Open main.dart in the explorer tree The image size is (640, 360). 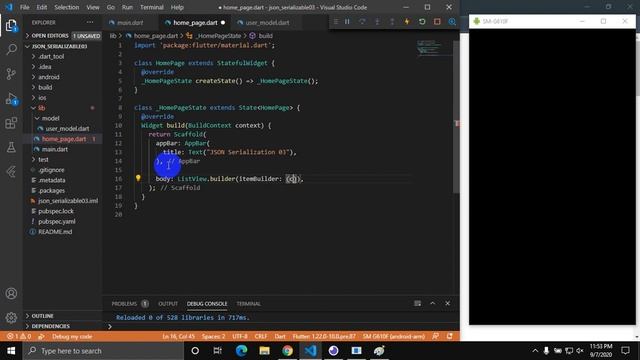click(x=62, y=149)
